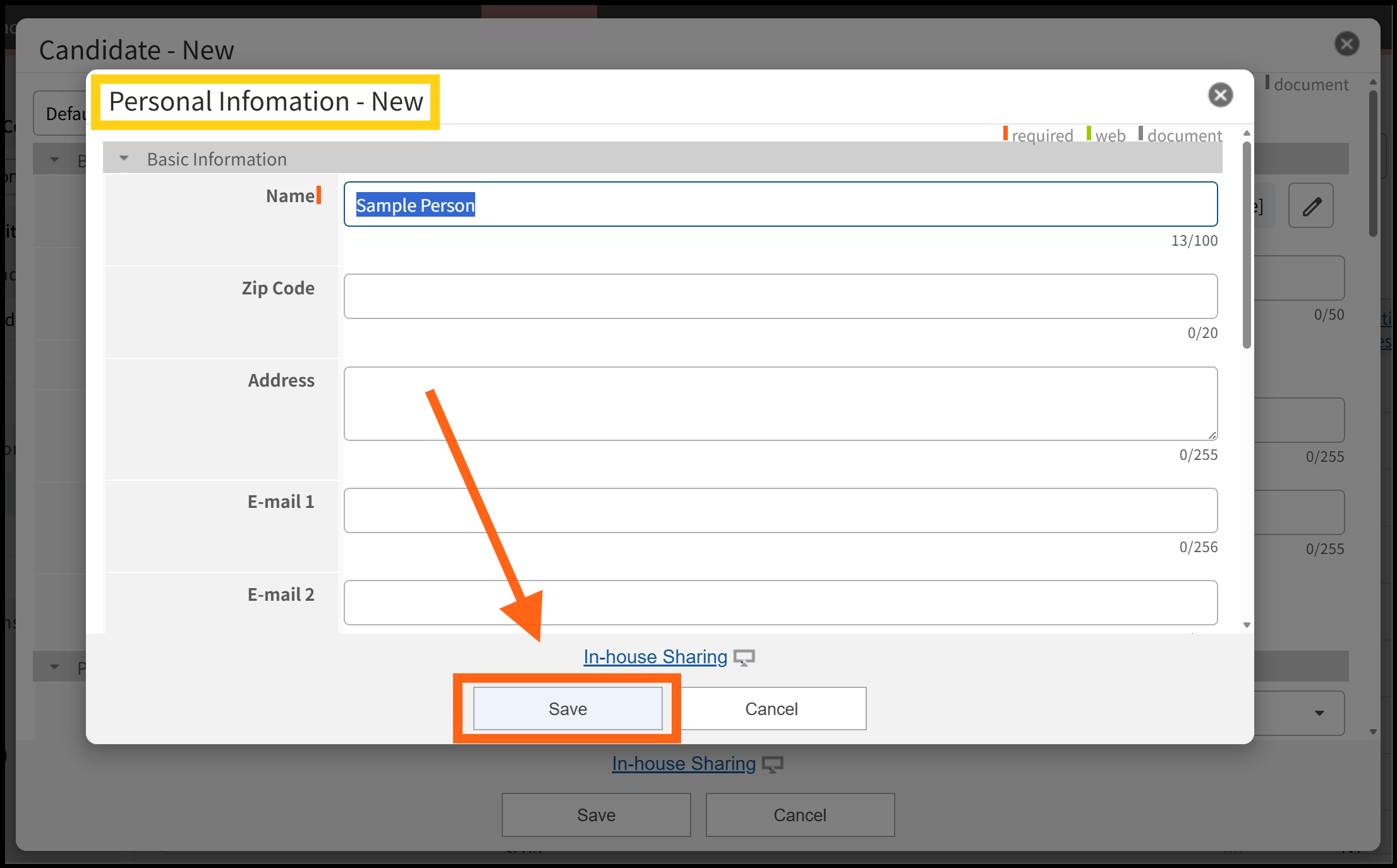The height and width of the screenshot is (868, 1397).
Task: Click into the Address text area
Action: 780,404
